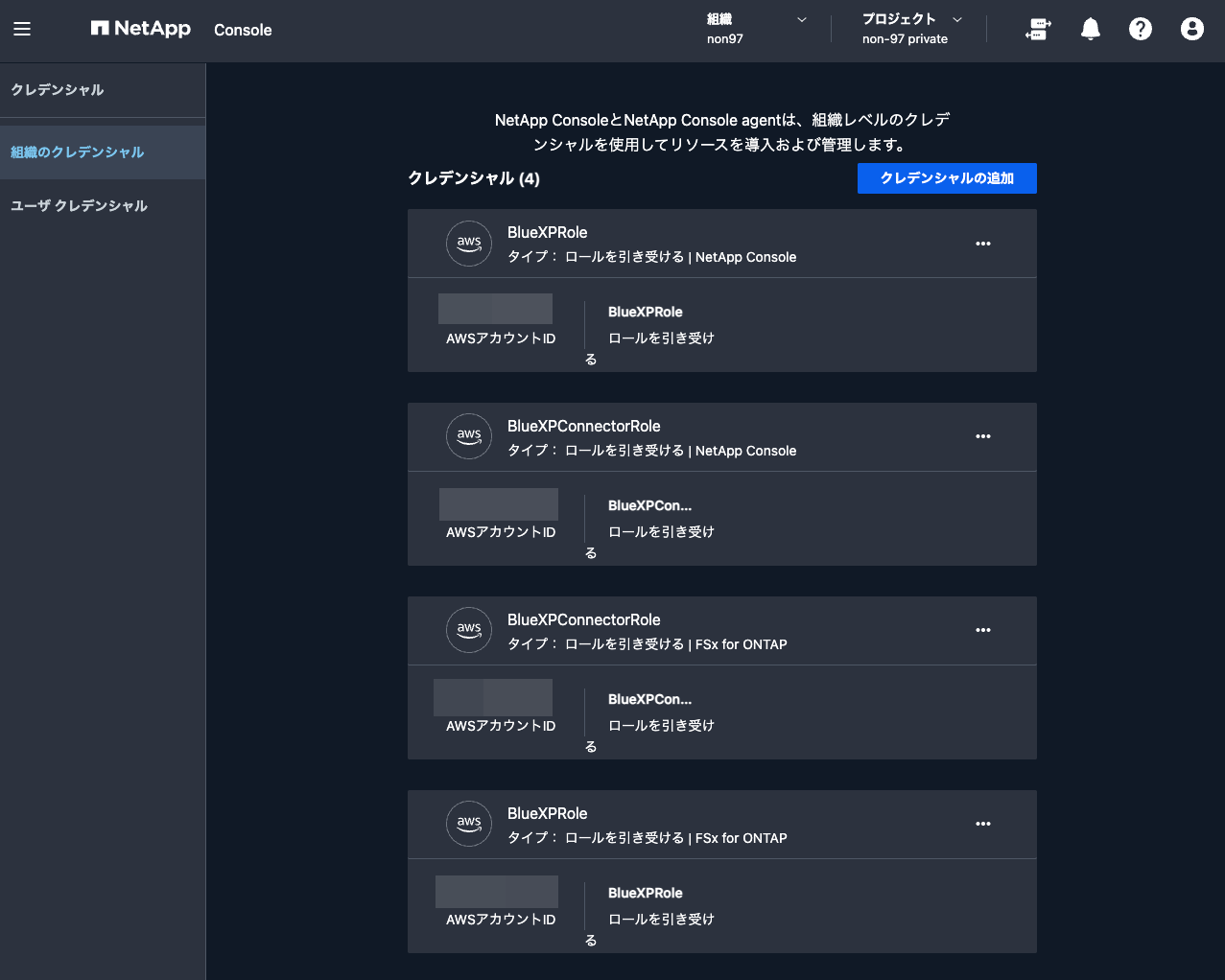Click bold BlueXPRole role name in fourth card details

coord(646,893)
